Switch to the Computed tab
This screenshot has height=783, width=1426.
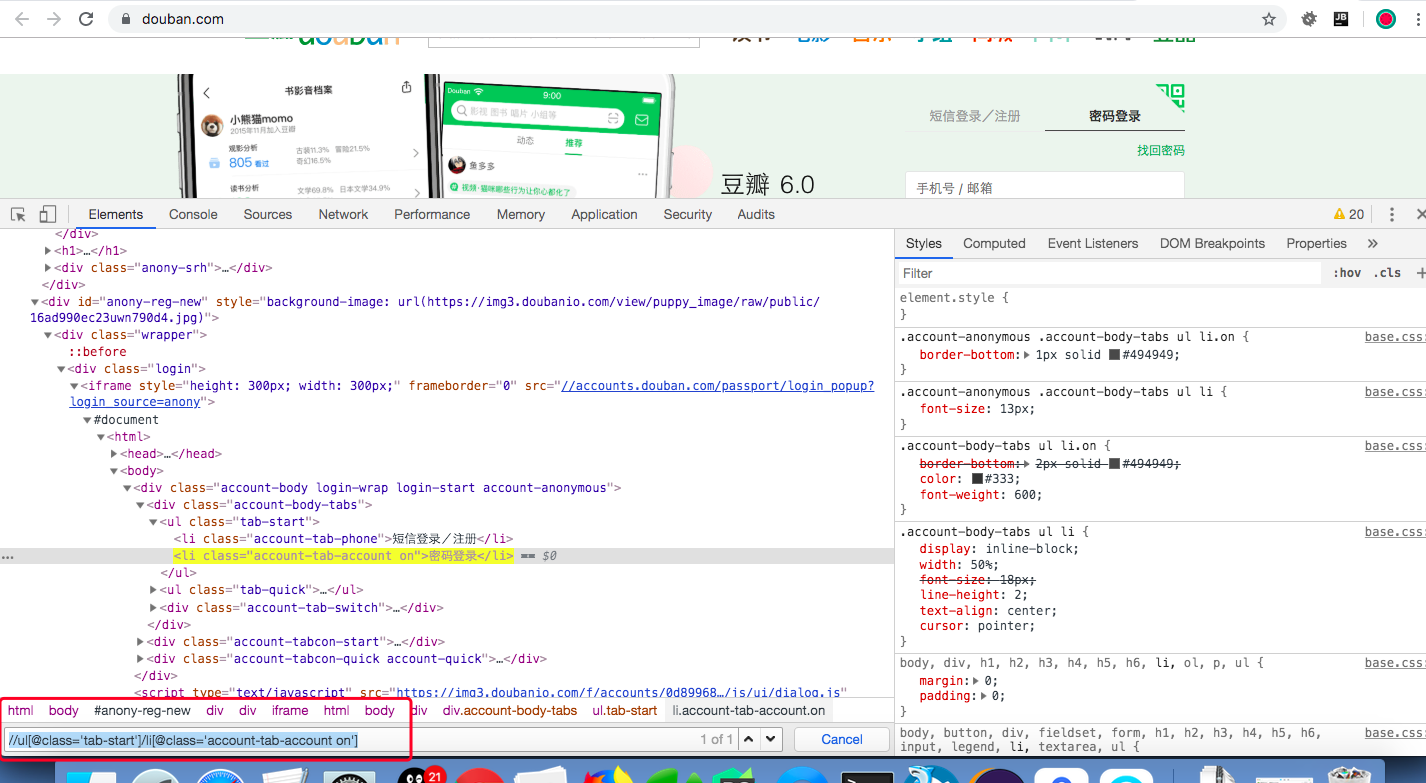[x=994, y=243]
